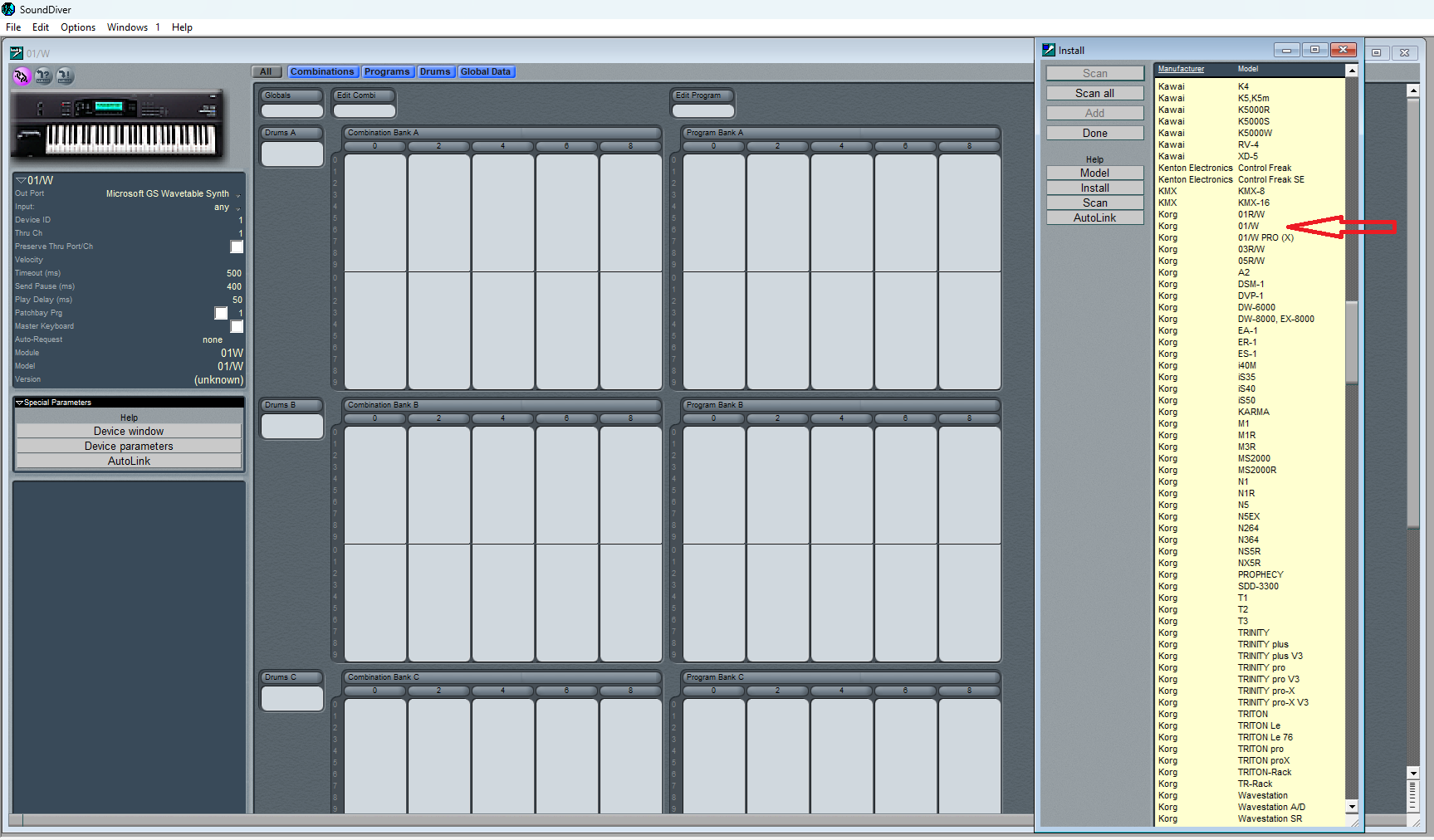Click AutoLink under Special Parameters
The width and height of the screenshot is (1434, 840).
tap(129, 461)
